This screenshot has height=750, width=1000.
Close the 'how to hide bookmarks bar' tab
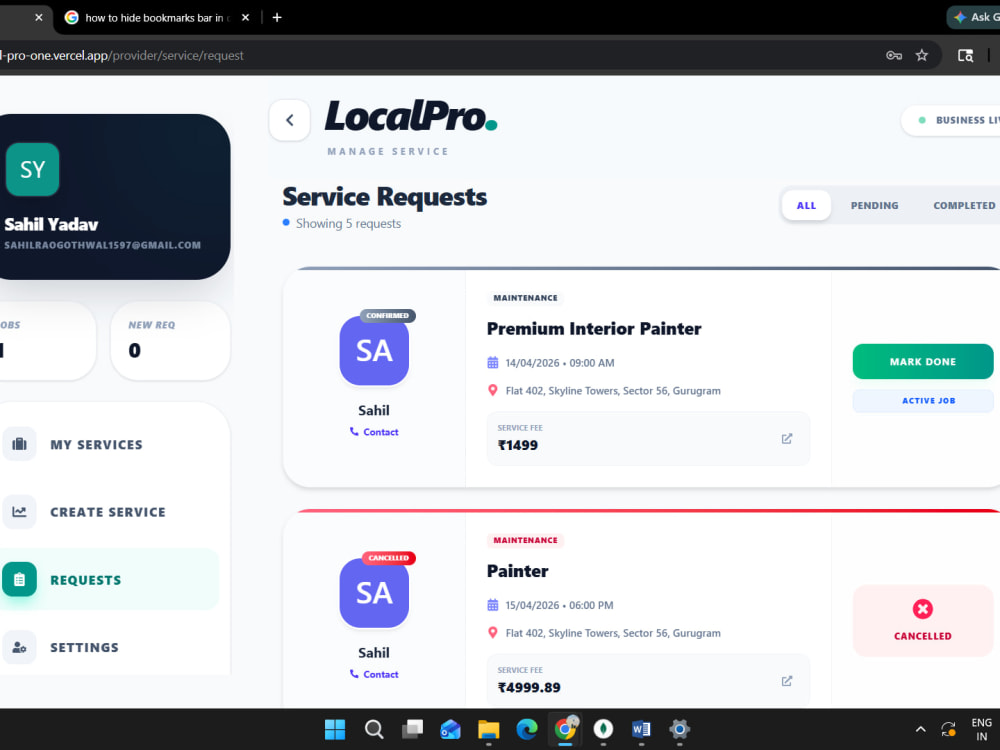(x=245, y=18)
